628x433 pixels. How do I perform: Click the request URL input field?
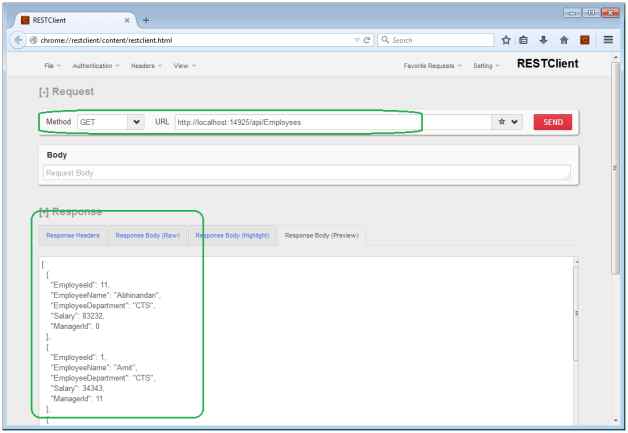333,122
